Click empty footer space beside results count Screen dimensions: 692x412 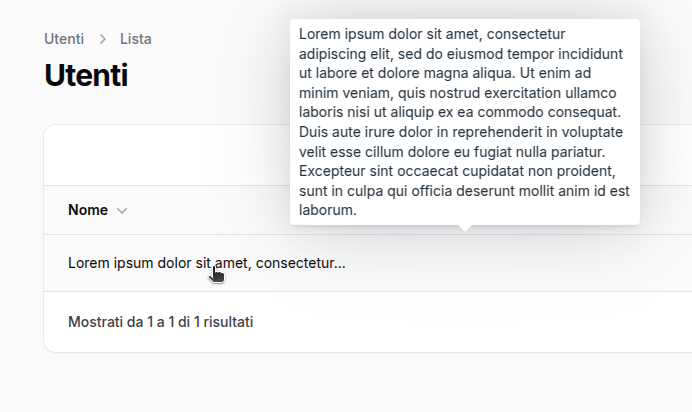472,322
